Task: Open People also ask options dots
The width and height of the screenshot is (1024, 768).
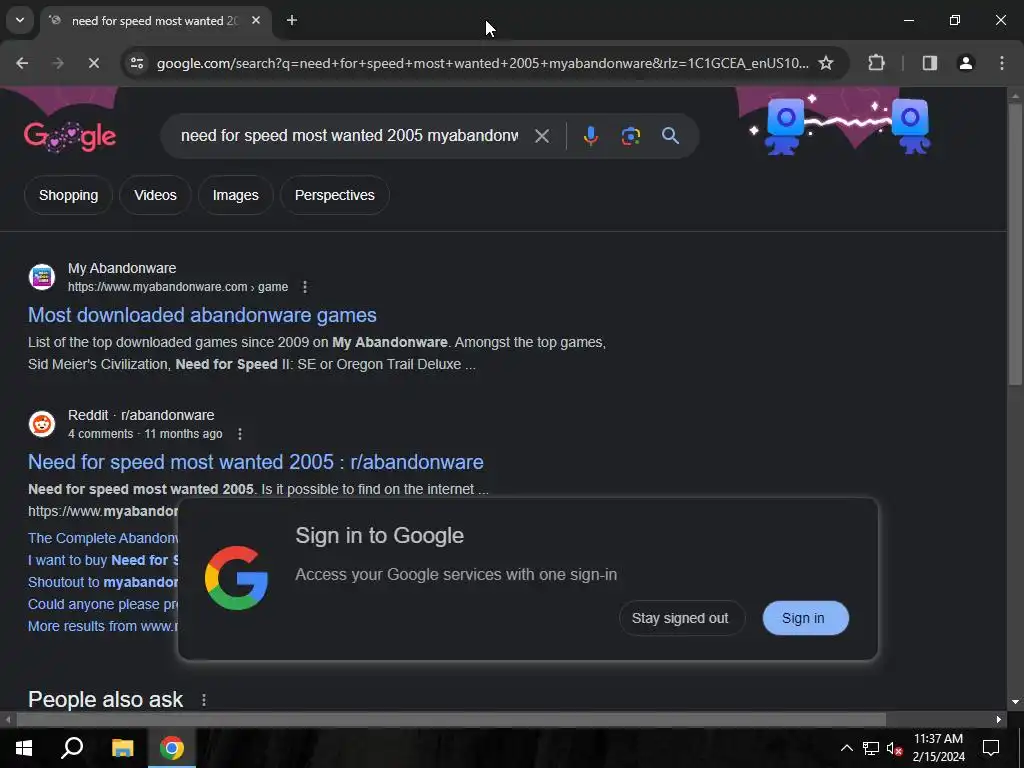Action: (204, 699)
